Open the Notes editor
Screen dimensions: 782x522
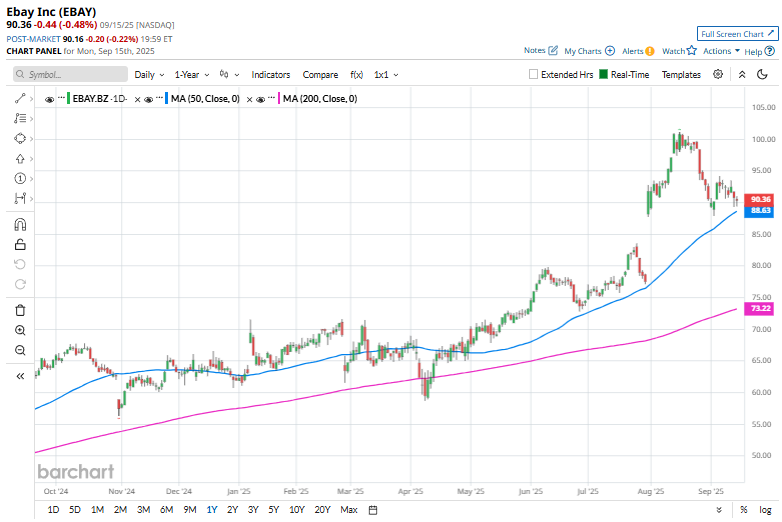[541, 50]
